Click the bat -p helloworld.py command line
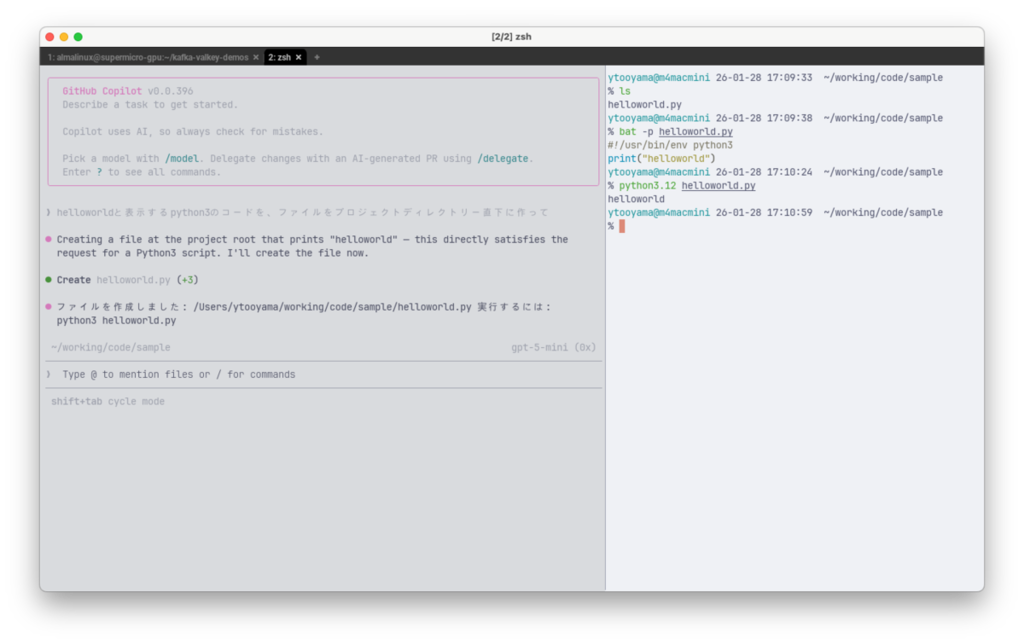 click(670, 132)
